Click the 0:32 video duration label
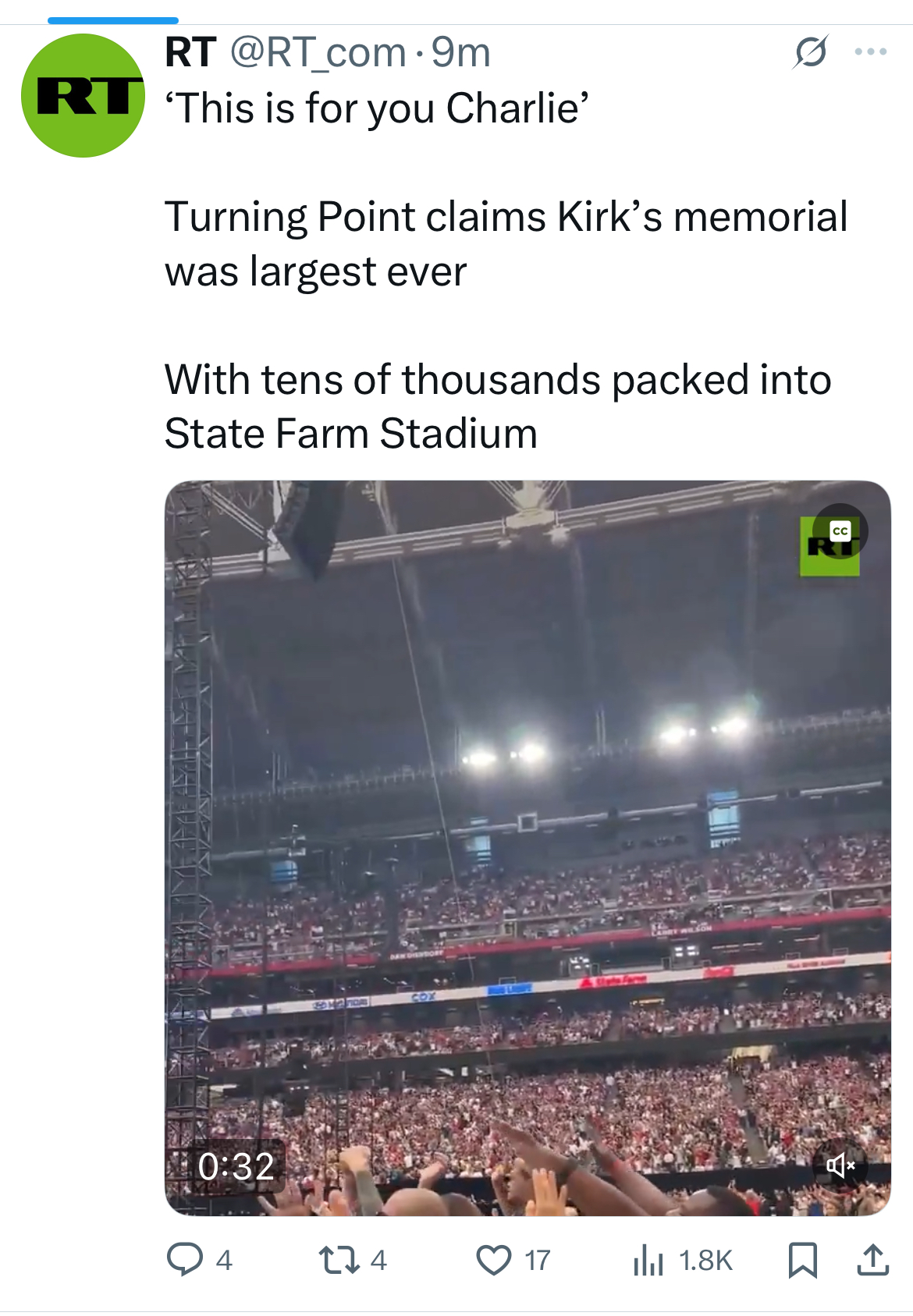The height and width of the screenshot is (1316, 913). (x=236, y=1167)
